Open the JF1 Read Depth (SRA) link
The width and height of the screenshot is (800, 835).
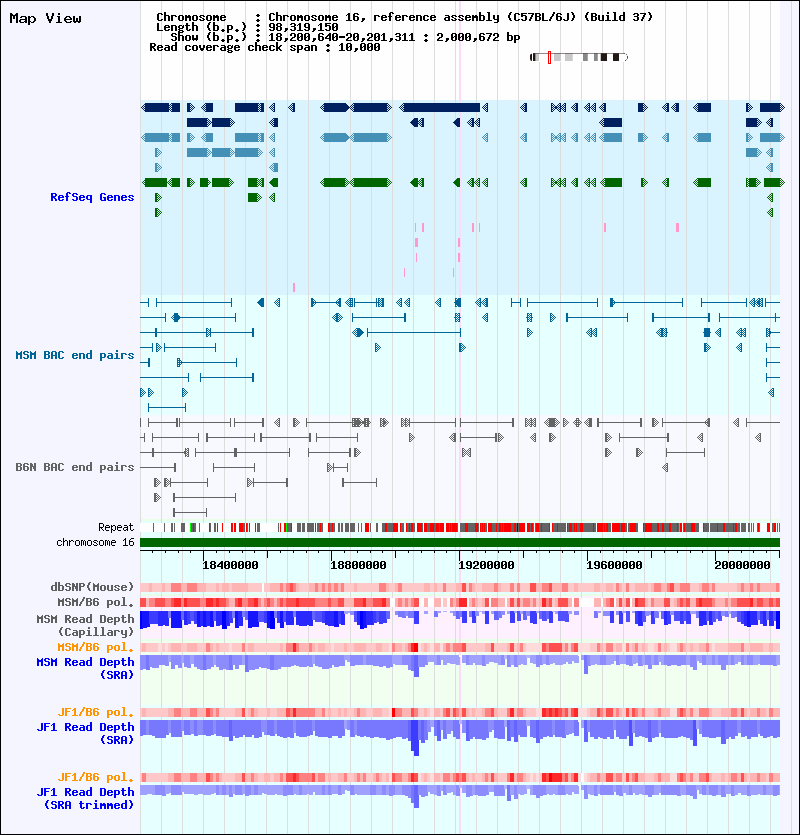pos(85,733)
